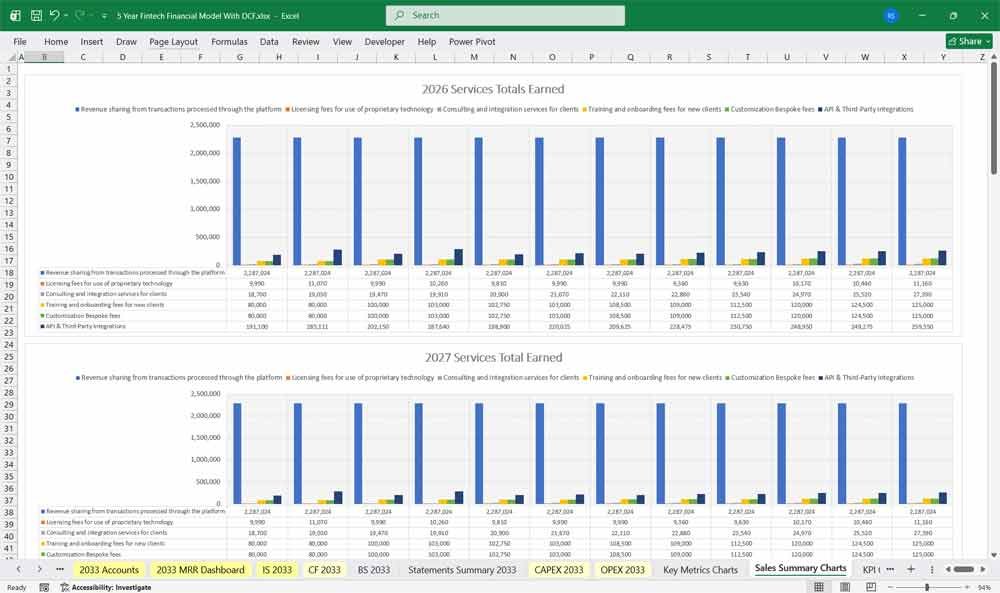
Task: Switch to Page Layout view icon
Action: (x=845, y=587)
